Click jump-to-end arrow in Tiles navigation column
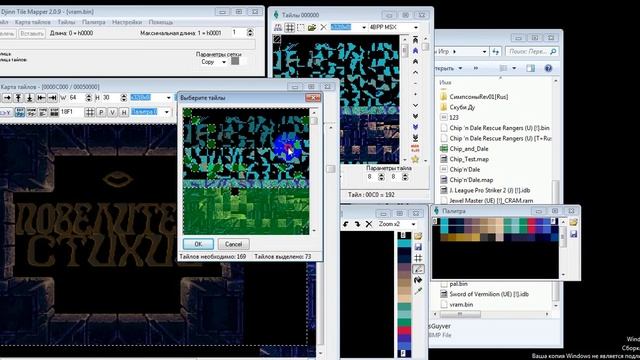The width and height of the screenshot is (640, 360). click(415, 138)
